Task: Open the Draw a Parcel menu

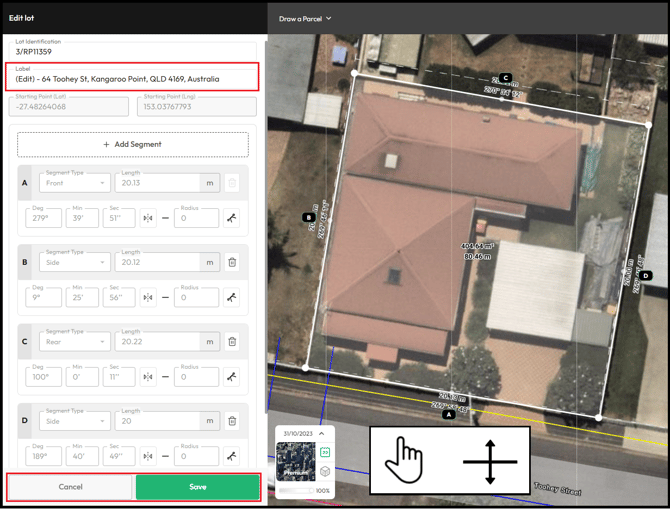Action: click(x=305, y=18)
